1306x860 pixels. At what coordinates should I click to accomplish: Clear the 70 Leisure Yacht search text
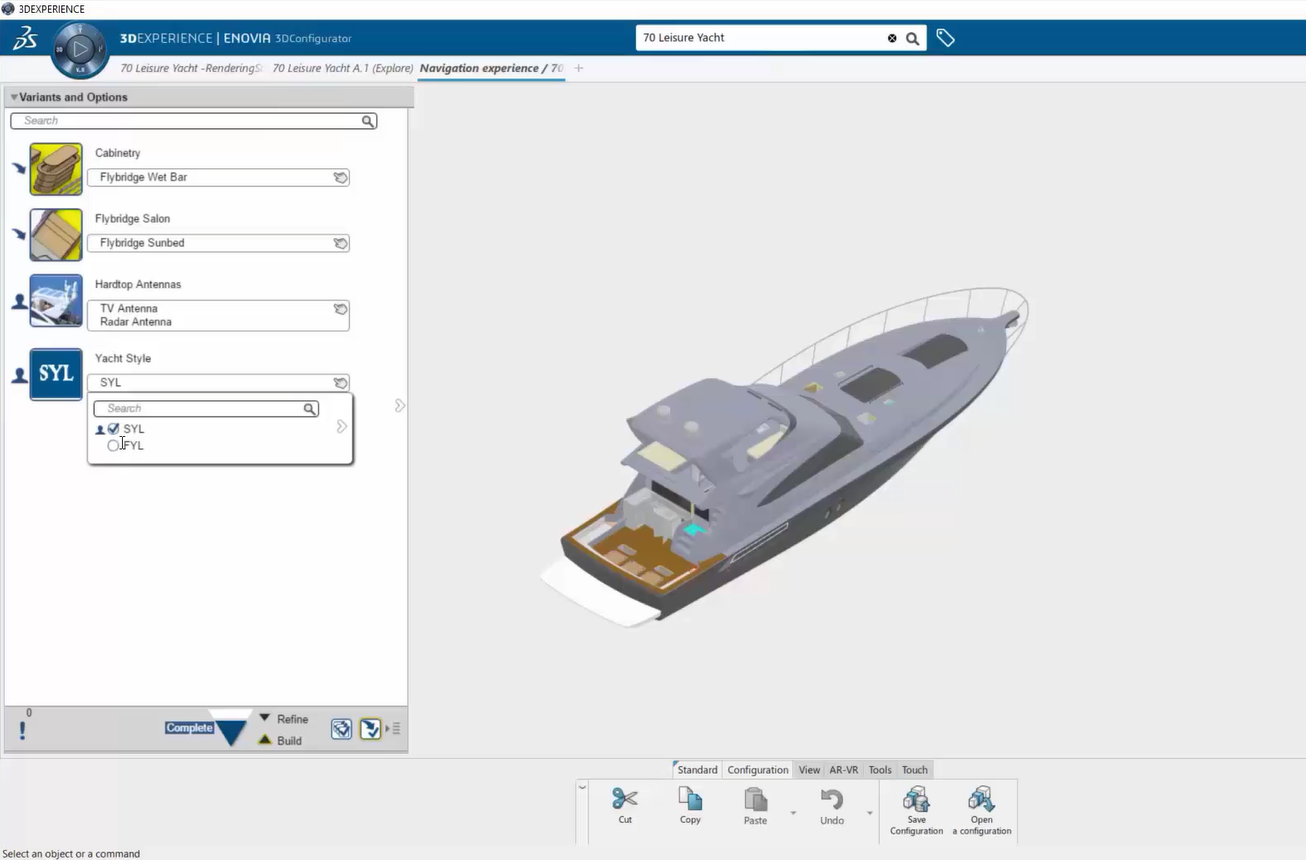(892, 38)
